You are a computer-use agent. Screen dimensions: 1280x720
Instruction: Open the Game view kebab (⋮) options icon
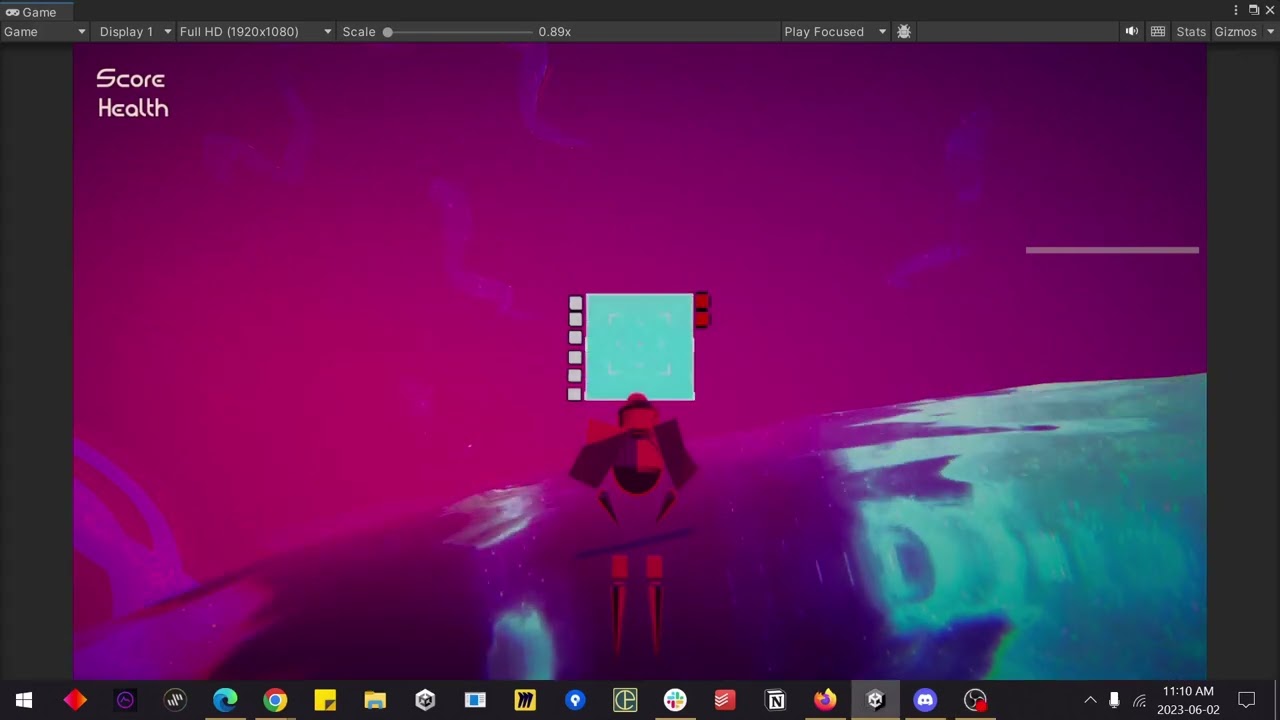click(1236, 9)
